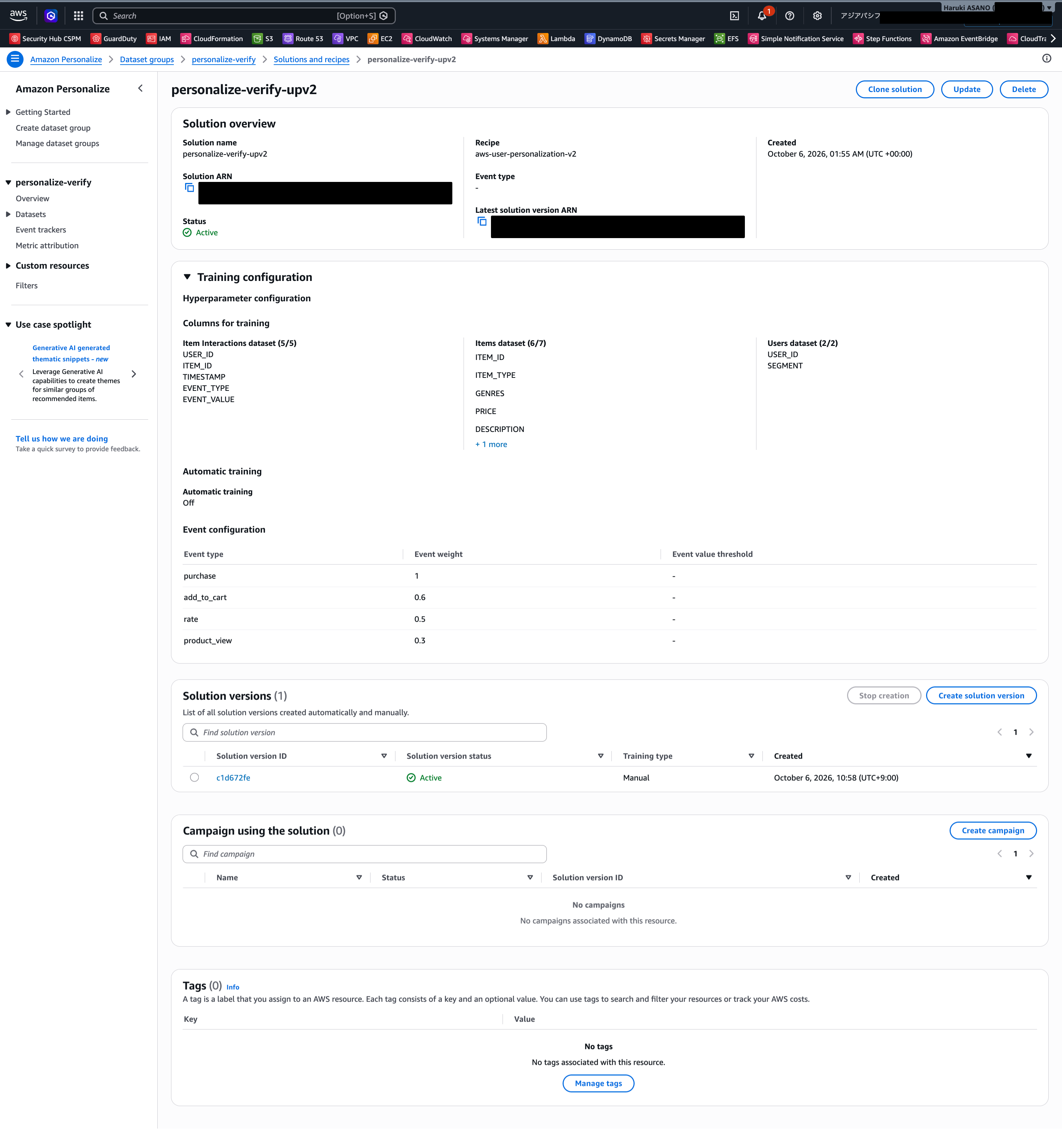This screenshot has width=1062, height=1148.
Task: Collapse the personalize-verify navigation group
Action: coord(8,182)
